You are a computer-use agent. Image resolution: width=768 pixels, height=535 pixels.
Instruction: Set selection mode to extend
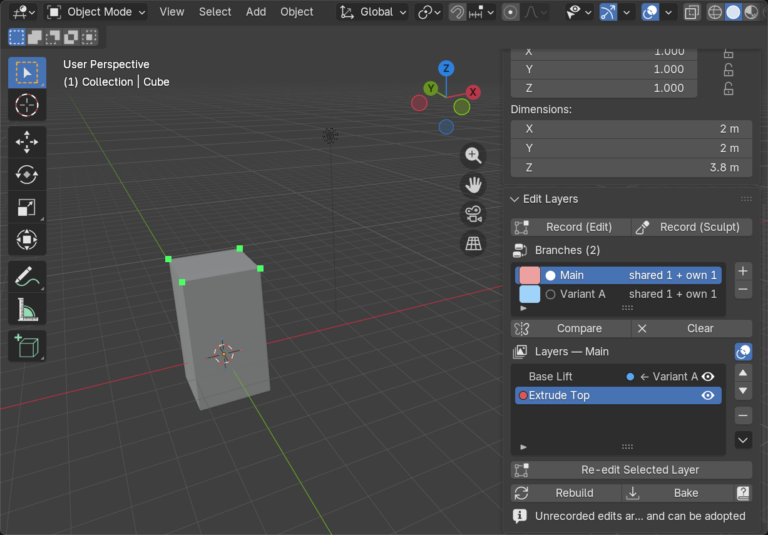click(x=35, y=37)
